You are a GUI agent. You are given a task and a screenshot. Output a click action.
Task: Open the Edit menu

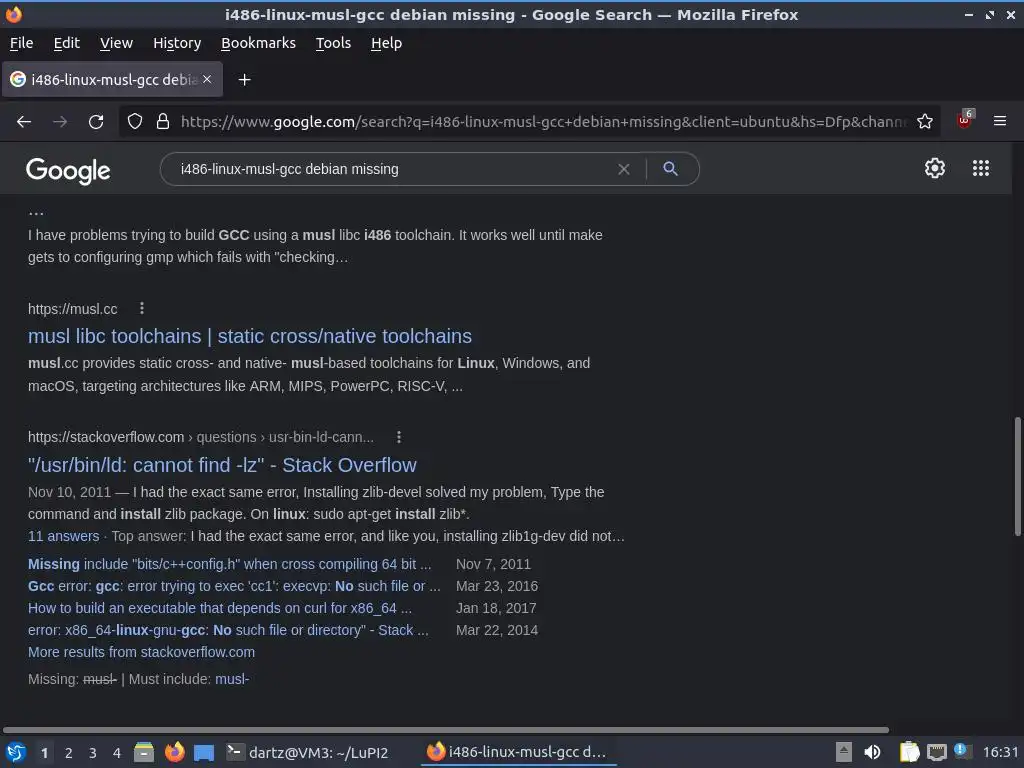[x=67, y=43]
